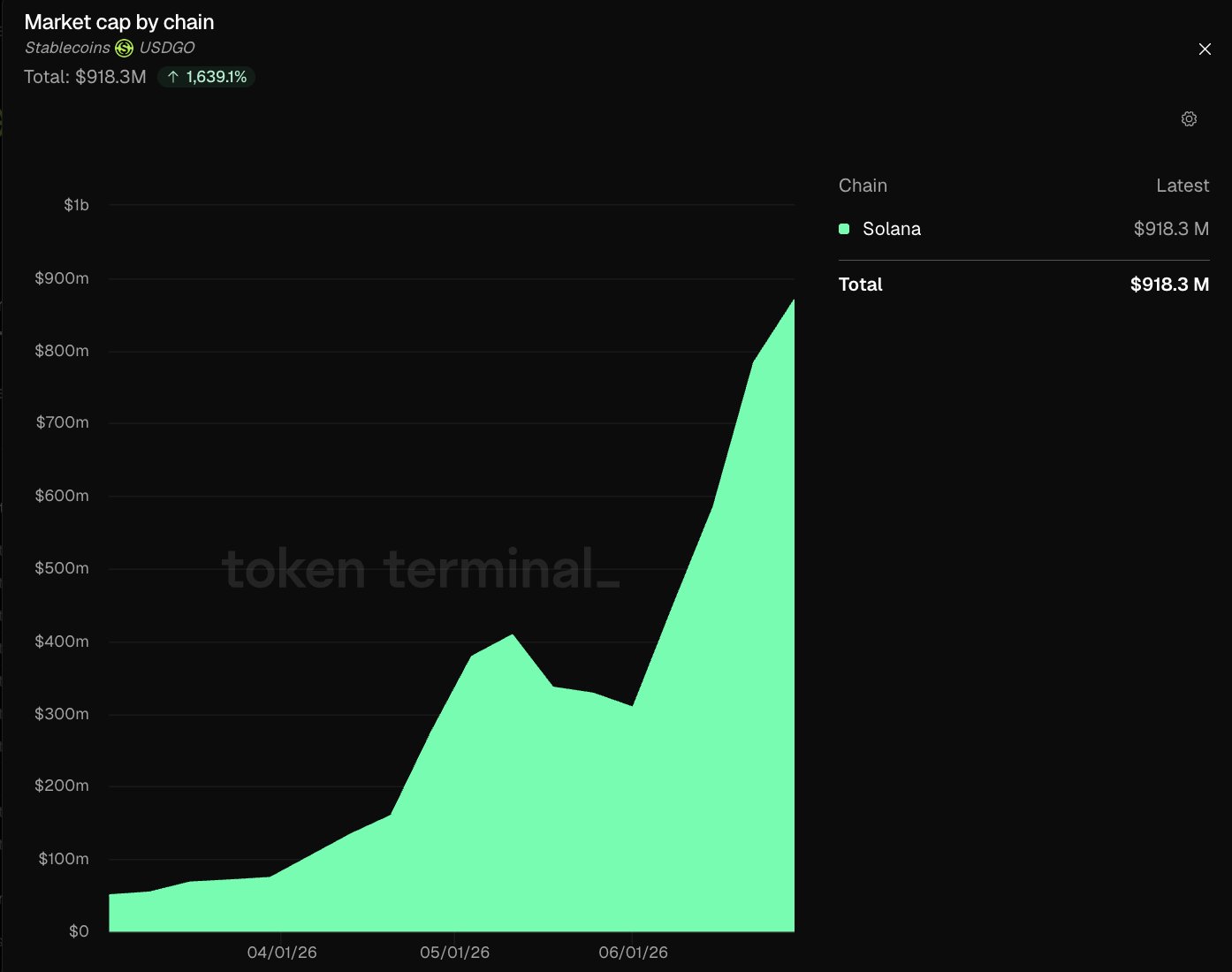Click the $300m y-axis label

[62, 714]
